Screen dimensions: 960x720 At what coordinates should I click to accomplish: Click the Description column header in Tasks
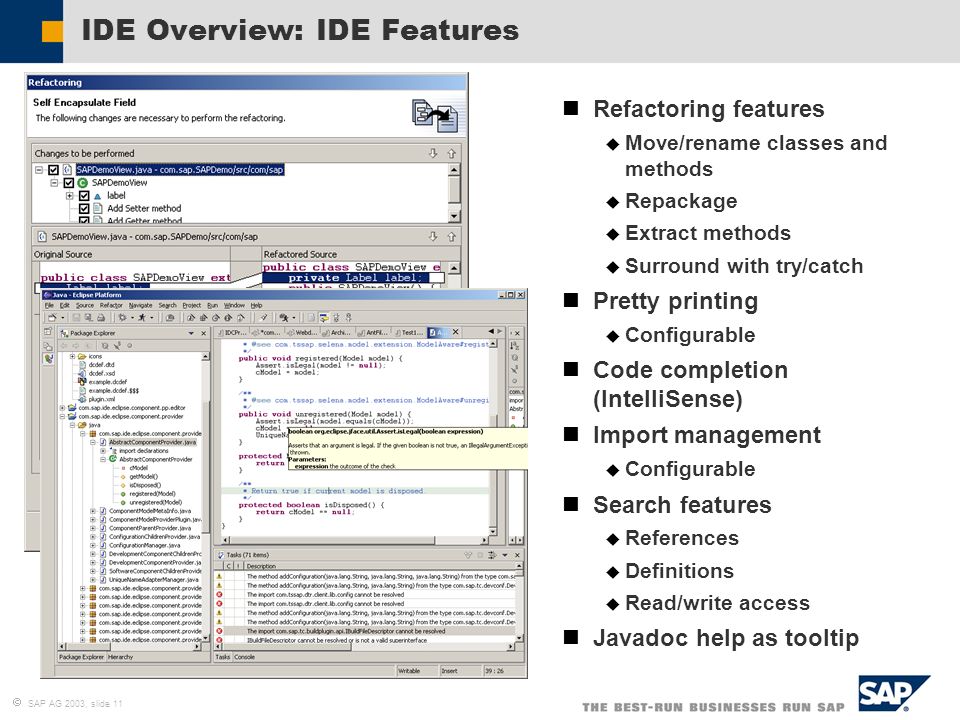click(380, 566)
